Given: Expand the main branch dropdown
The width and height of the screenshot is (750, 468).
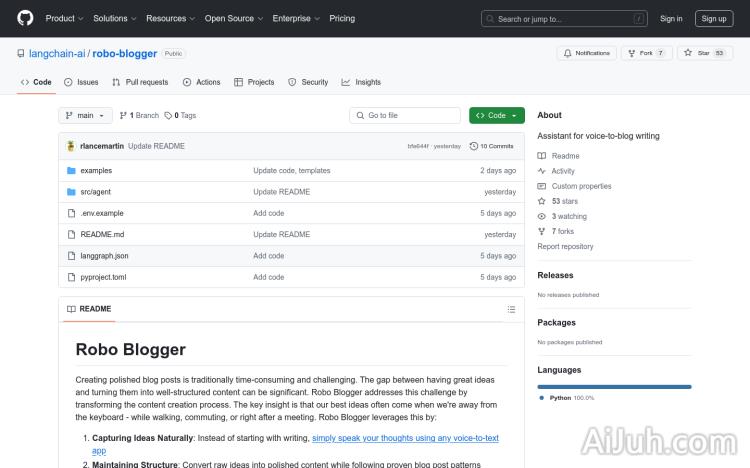Looking at the screenshot, I should (84, 115).
